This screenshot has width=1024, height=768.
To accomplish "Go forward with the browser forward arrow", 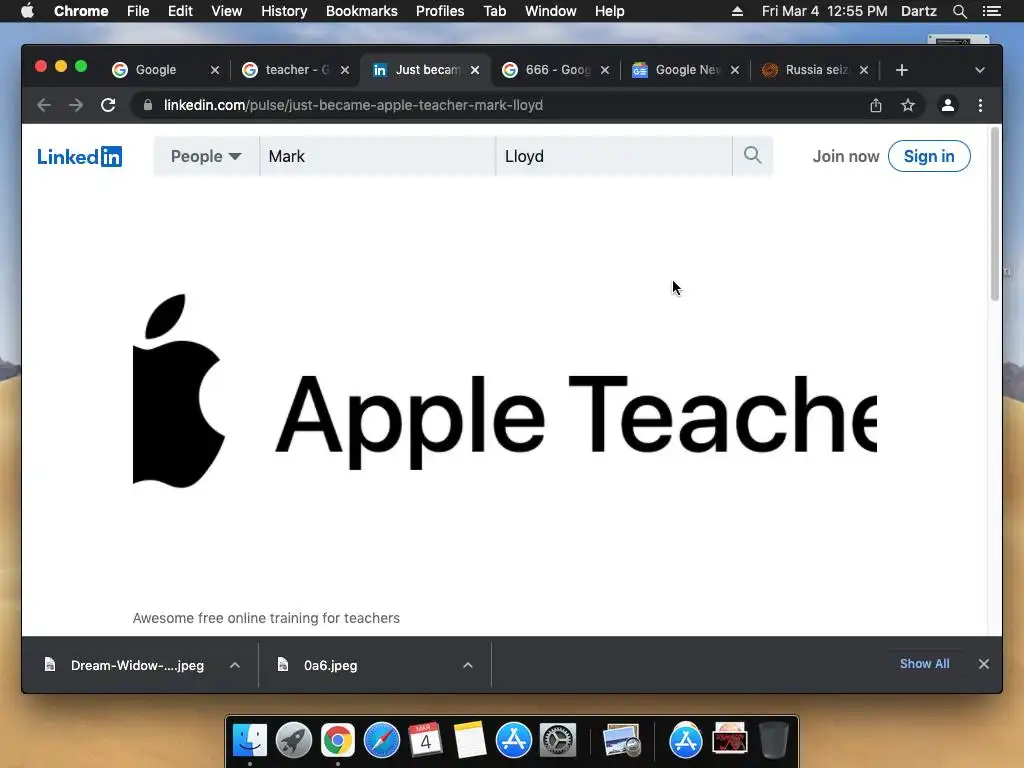I will (76, 105).
